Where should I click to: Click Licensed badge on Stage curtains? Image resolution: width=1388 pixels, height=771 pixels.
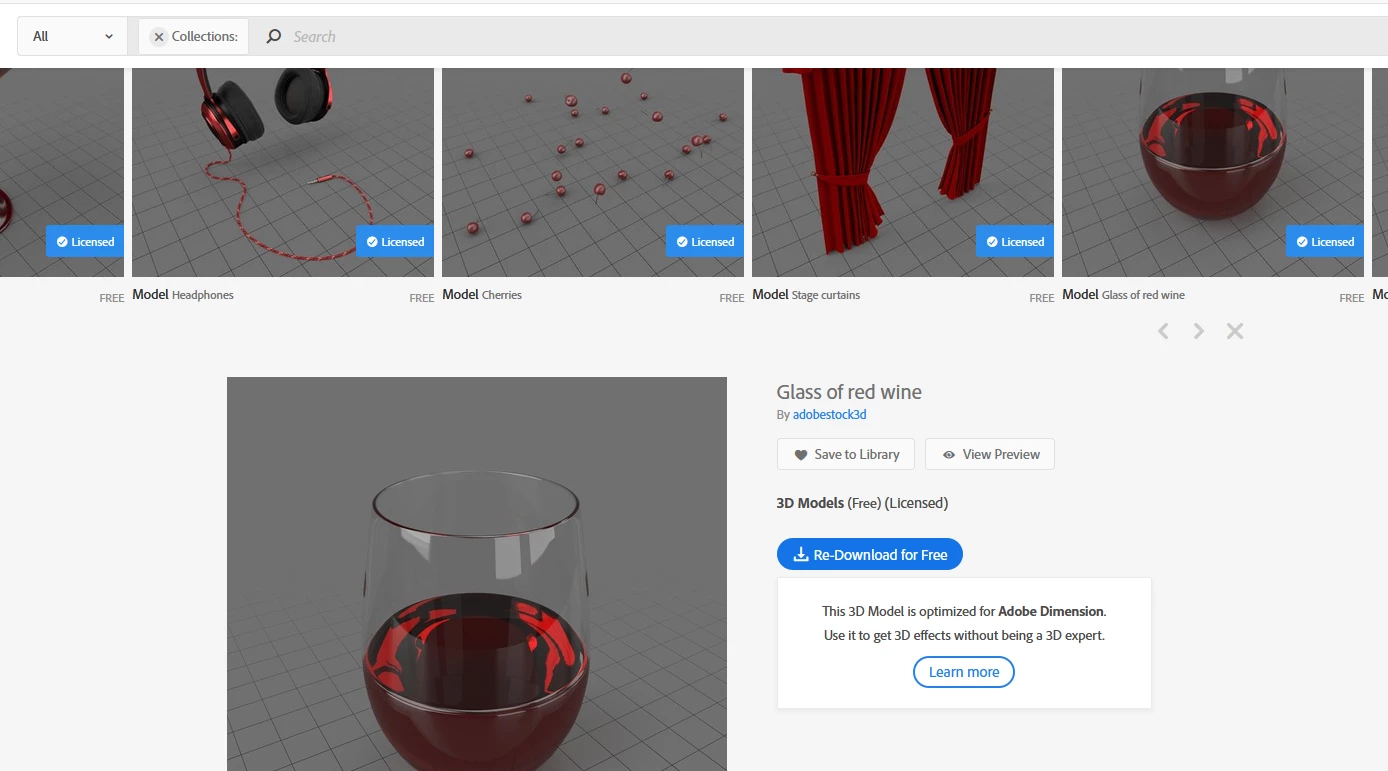pos(1015,241)
